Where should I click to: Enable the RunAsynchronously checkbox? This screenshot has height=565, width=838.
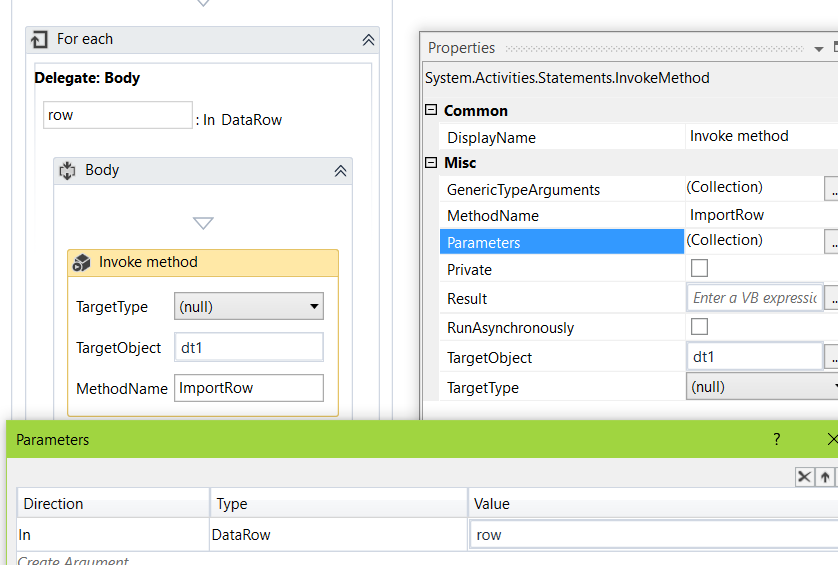tap(700, 327)
